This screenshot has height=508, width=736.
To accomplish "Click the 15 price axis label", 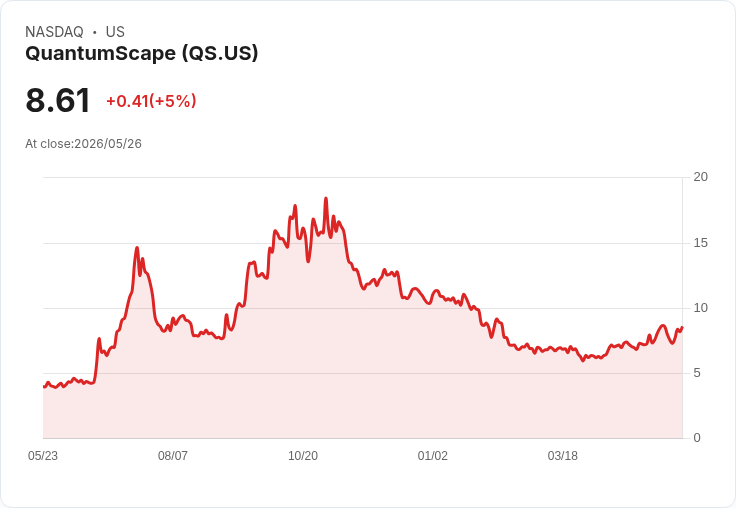I will 700,243.
